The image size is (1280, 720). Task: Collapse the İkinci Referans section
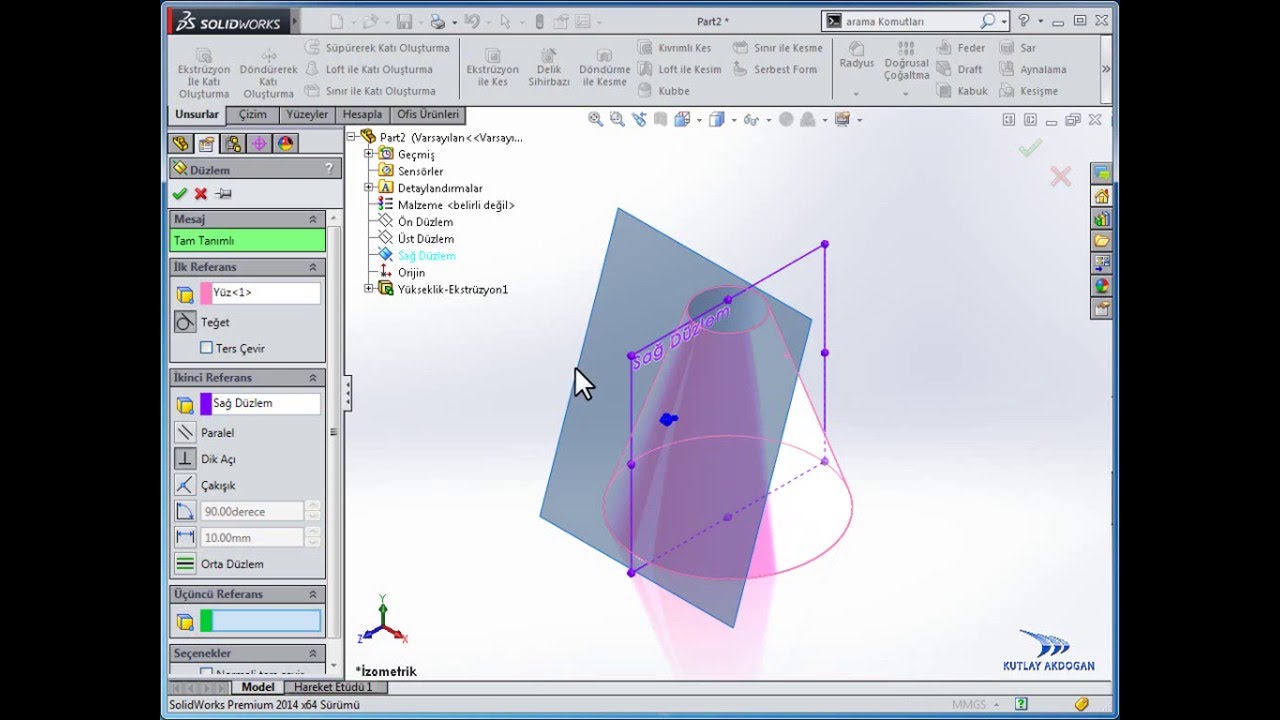click(x=313, y=378)
